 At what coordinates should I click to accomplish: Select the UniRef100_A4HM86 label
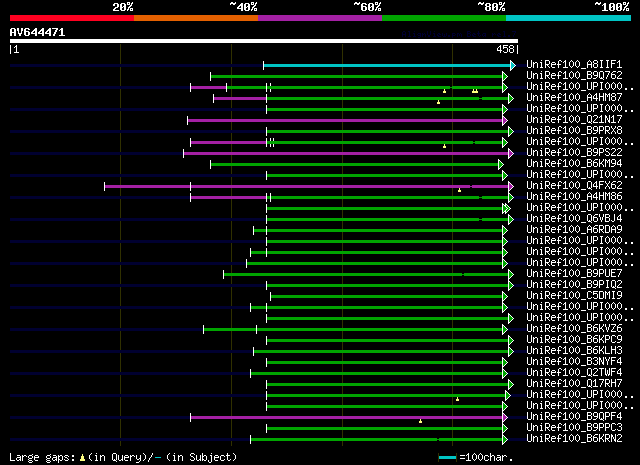pos(574,196)
